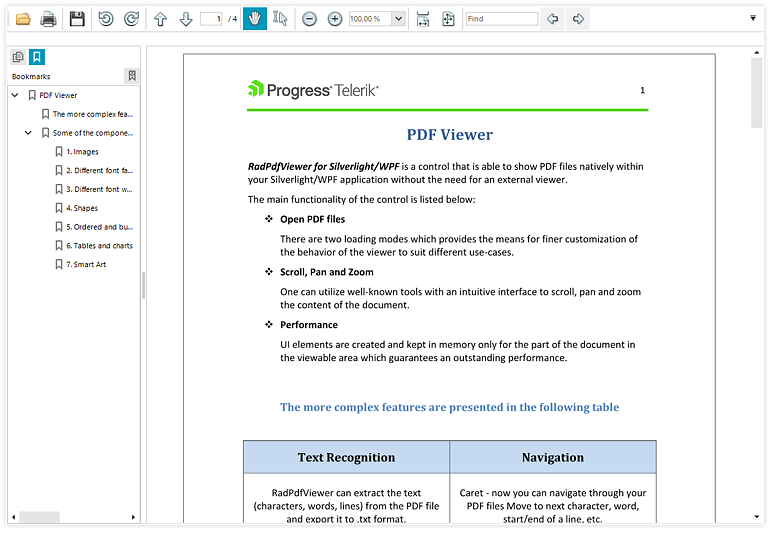This screenshot has width=770, height=533.
Task: Open the toolbar overflow arrow
Action: pos(753,18)
